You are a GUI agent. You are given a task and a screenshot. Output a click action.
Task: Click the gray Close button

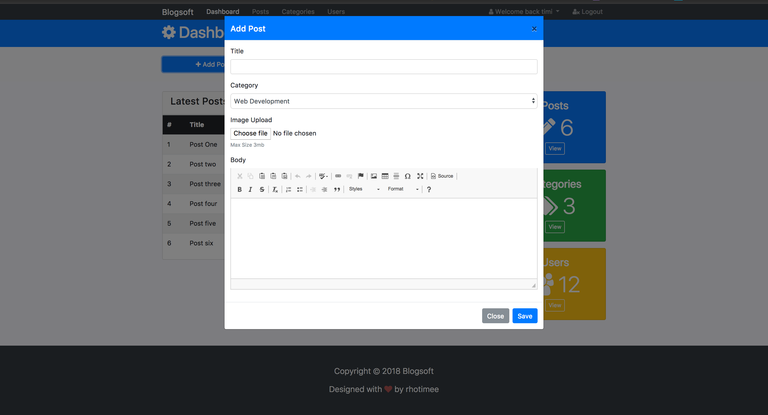click(495, 316)
